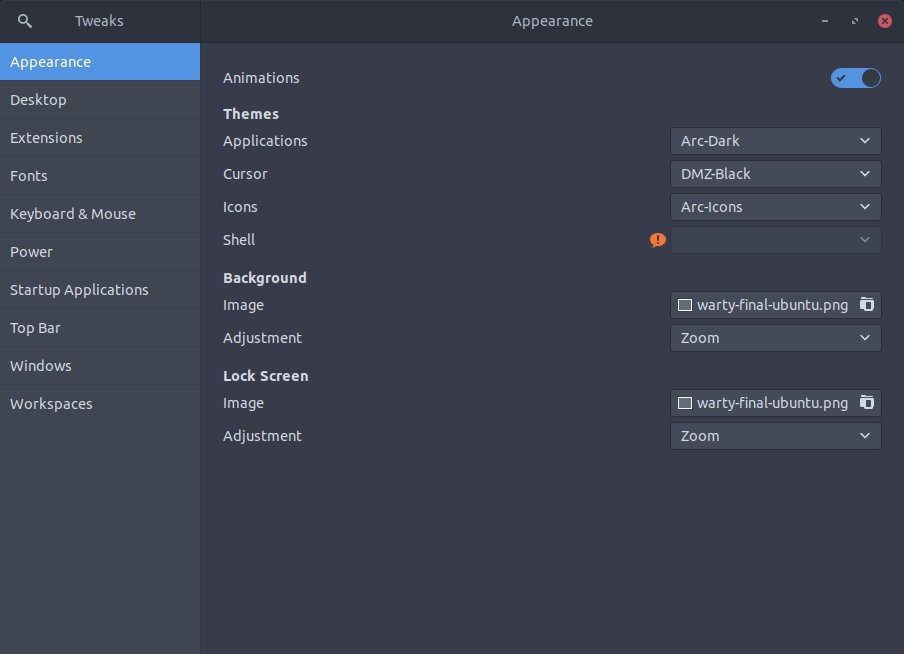Viewport: 904px width, 654px height.
Task: Switch to the Extensions section
Action: (100, 138)
